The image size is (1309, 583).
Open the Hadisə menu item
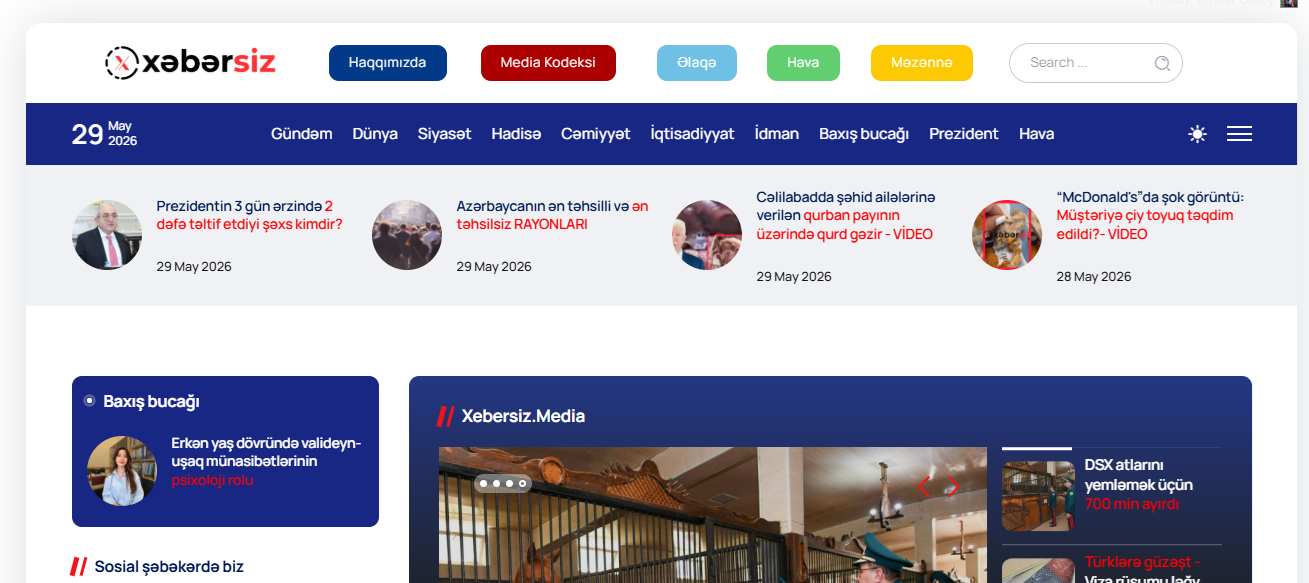tap(516, 134)
